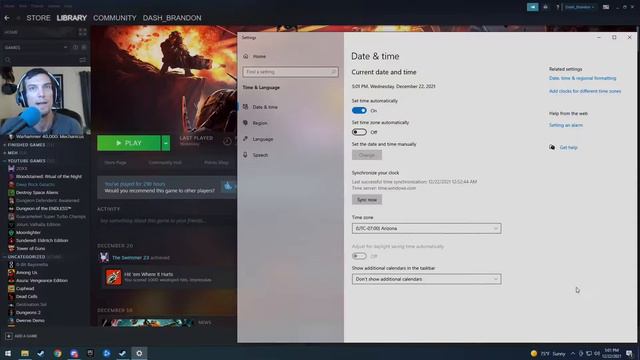Open the library filter options icon
Screen dimensions: 640x360
(x=83, y=60)
